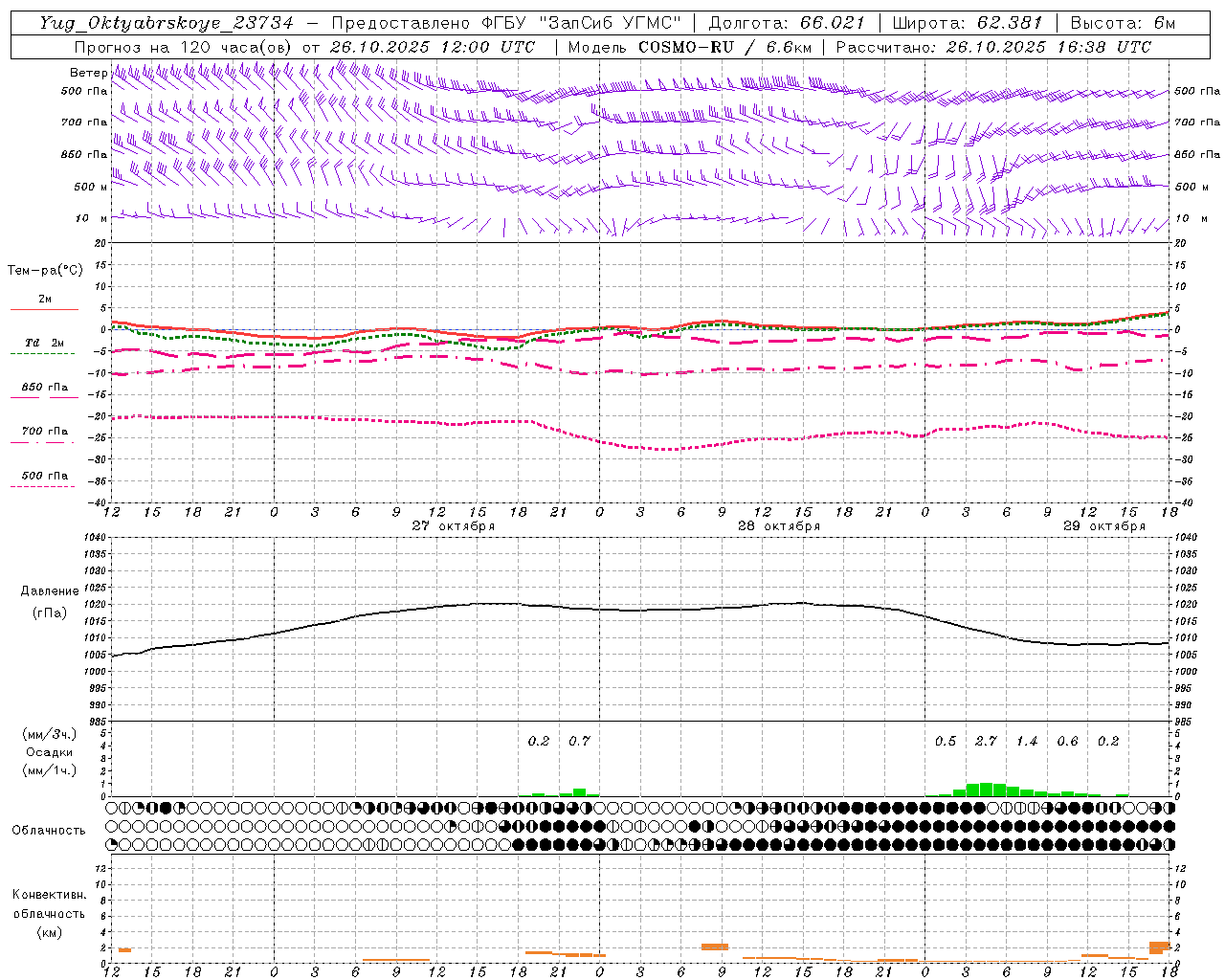Click the 0.6 precipitation amount
Image resolution: width=1225 pixels, height=980 pixels.
pos(1067,741)
